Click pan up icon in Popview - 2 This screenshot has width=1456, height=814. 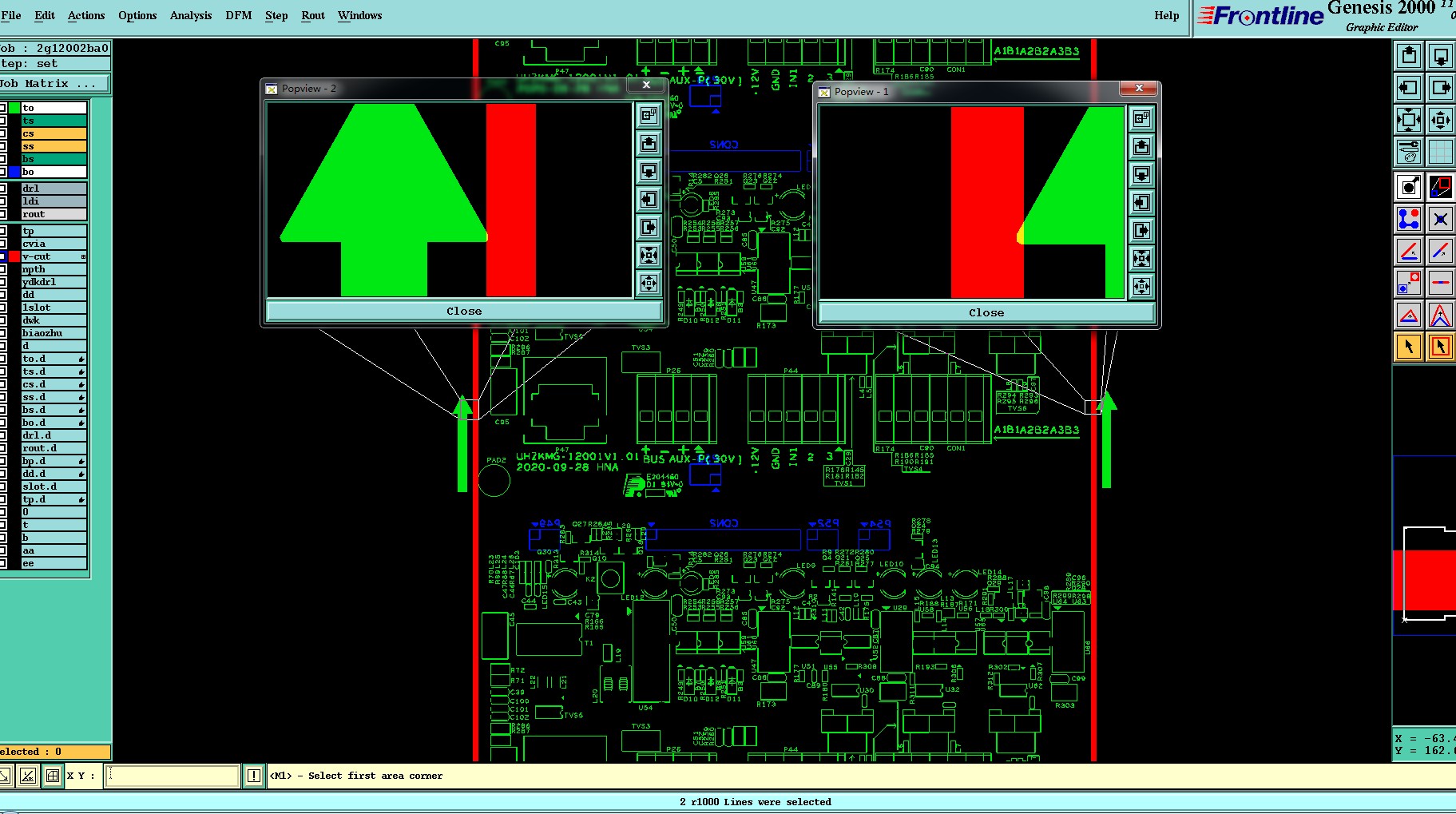click(x=649, y=144)
